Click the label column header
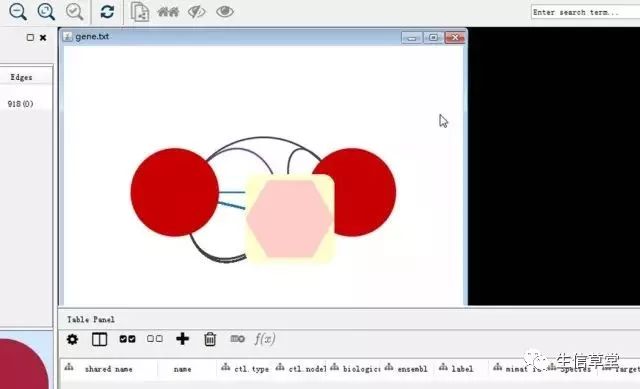This screenshot has height=389, width=640. click(462, 369)
